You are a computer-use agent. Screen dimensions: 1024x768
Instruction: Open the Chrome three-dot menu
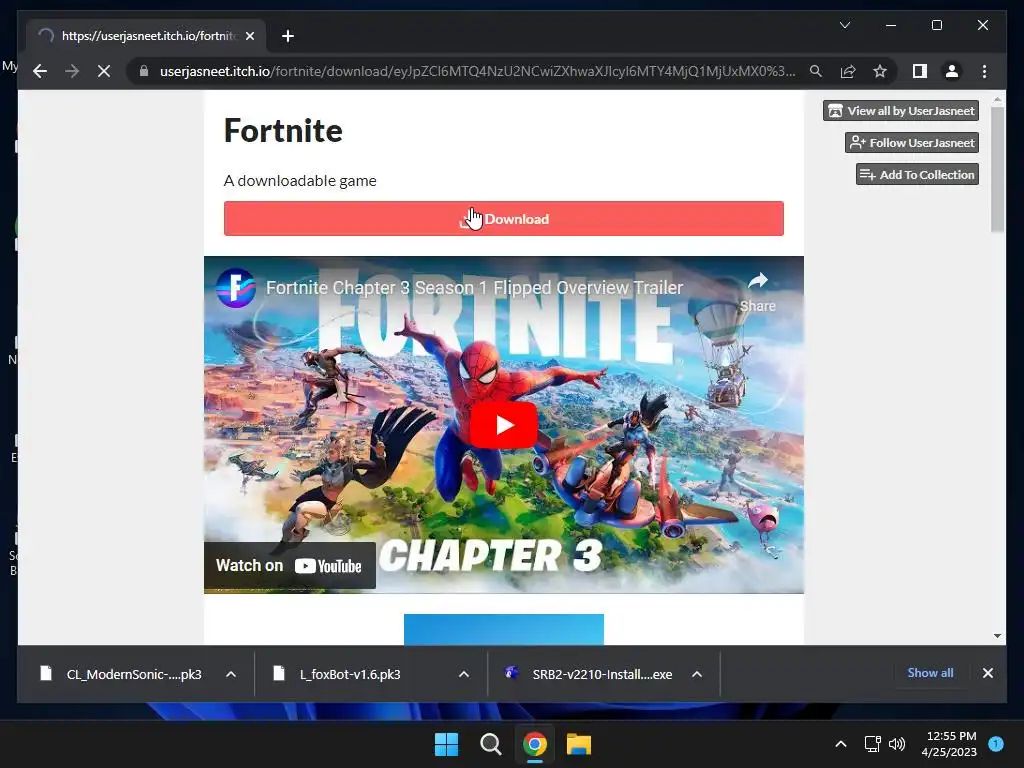click(x=984, y=71)
